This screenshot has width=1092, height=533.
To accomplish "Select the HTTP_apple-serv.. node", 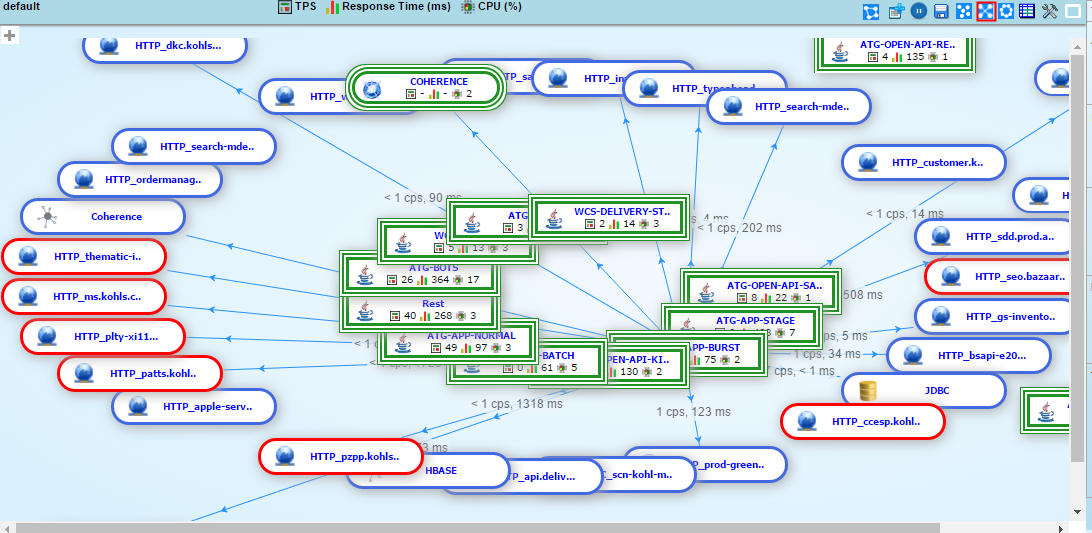I will click(x=194, y=406).
